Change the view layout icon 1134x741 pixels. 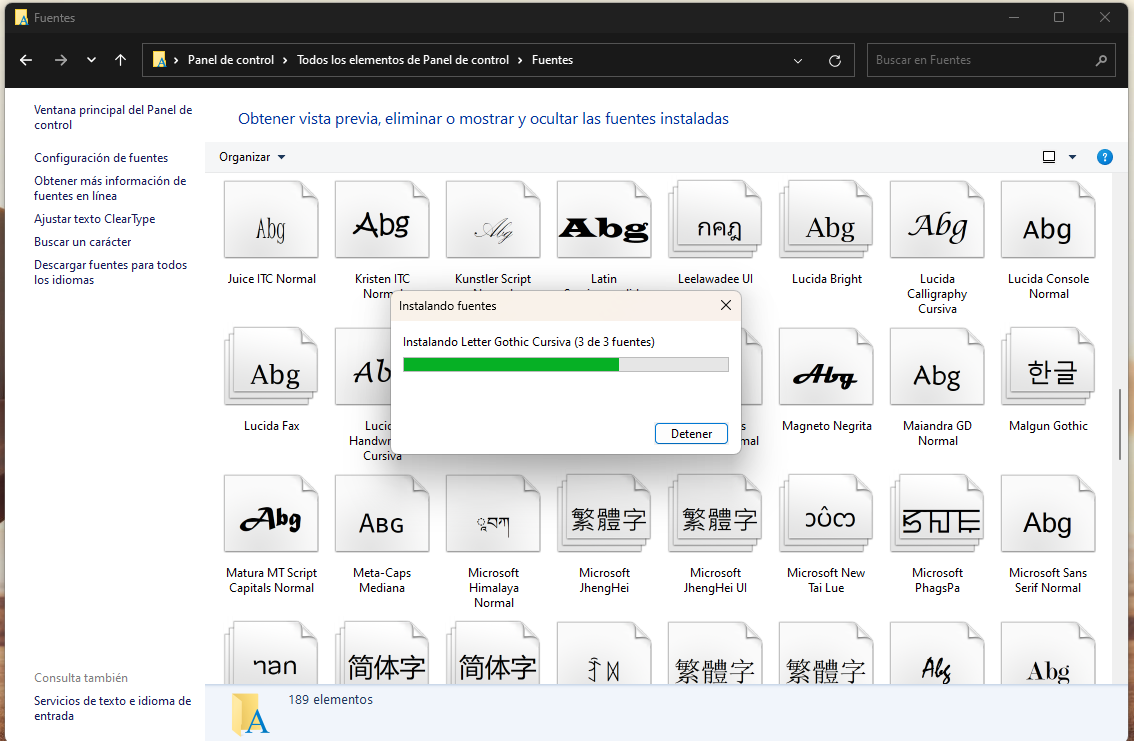[1049, 157]
